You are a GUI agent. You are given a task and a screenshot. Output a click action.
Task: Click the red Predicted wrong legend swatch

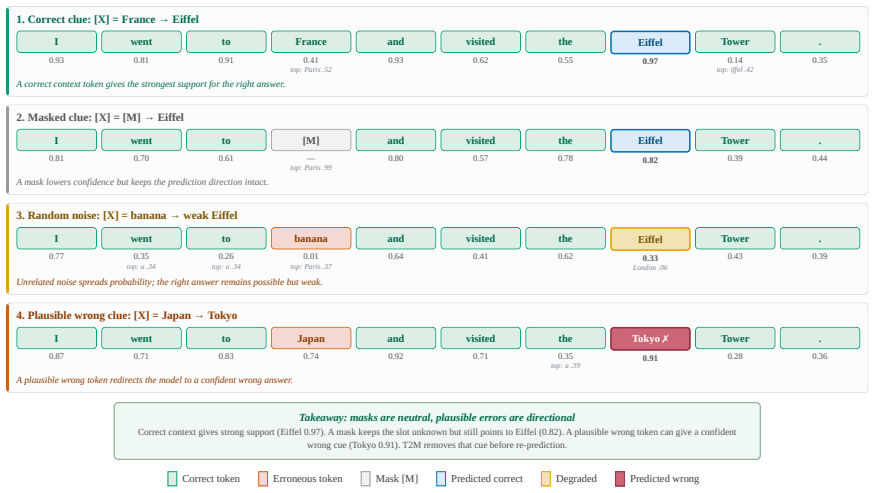[620, 478]
